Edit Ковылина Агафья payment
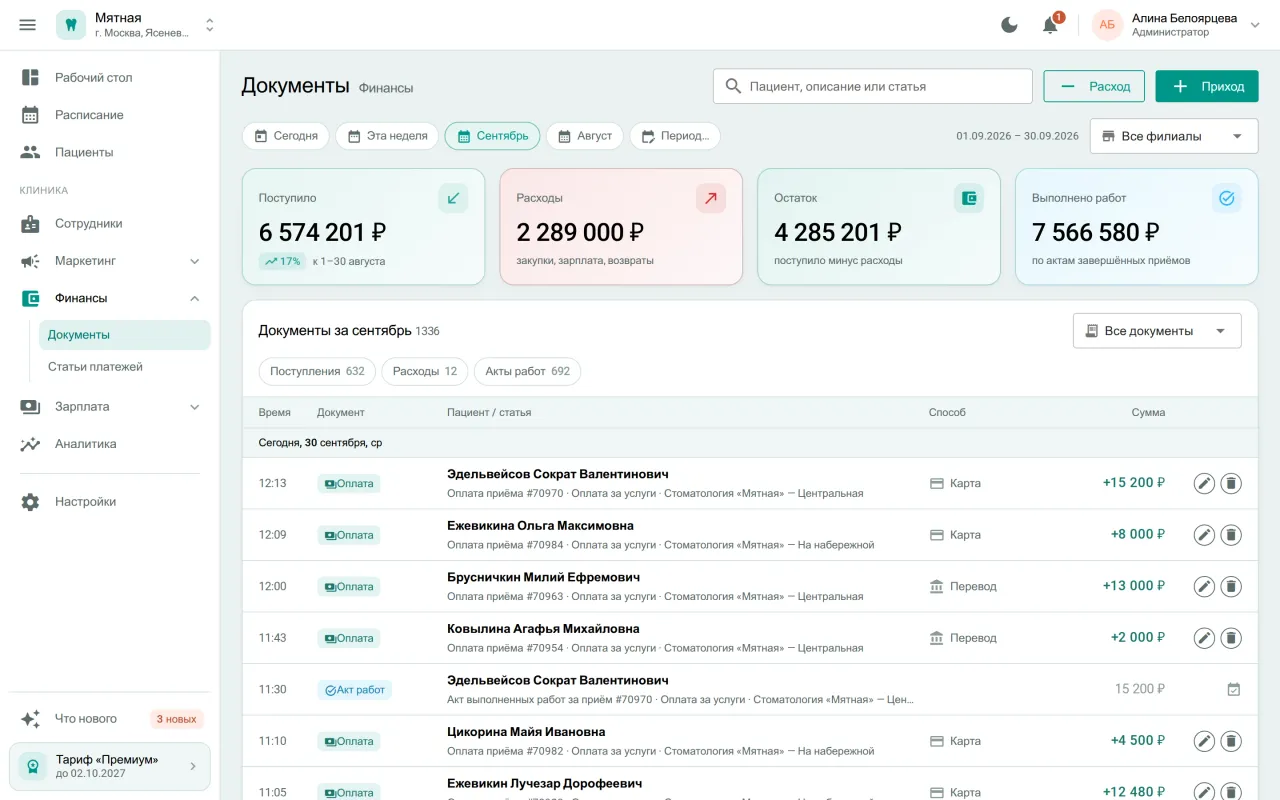The image size is (1280, 800). [1204, 638]
